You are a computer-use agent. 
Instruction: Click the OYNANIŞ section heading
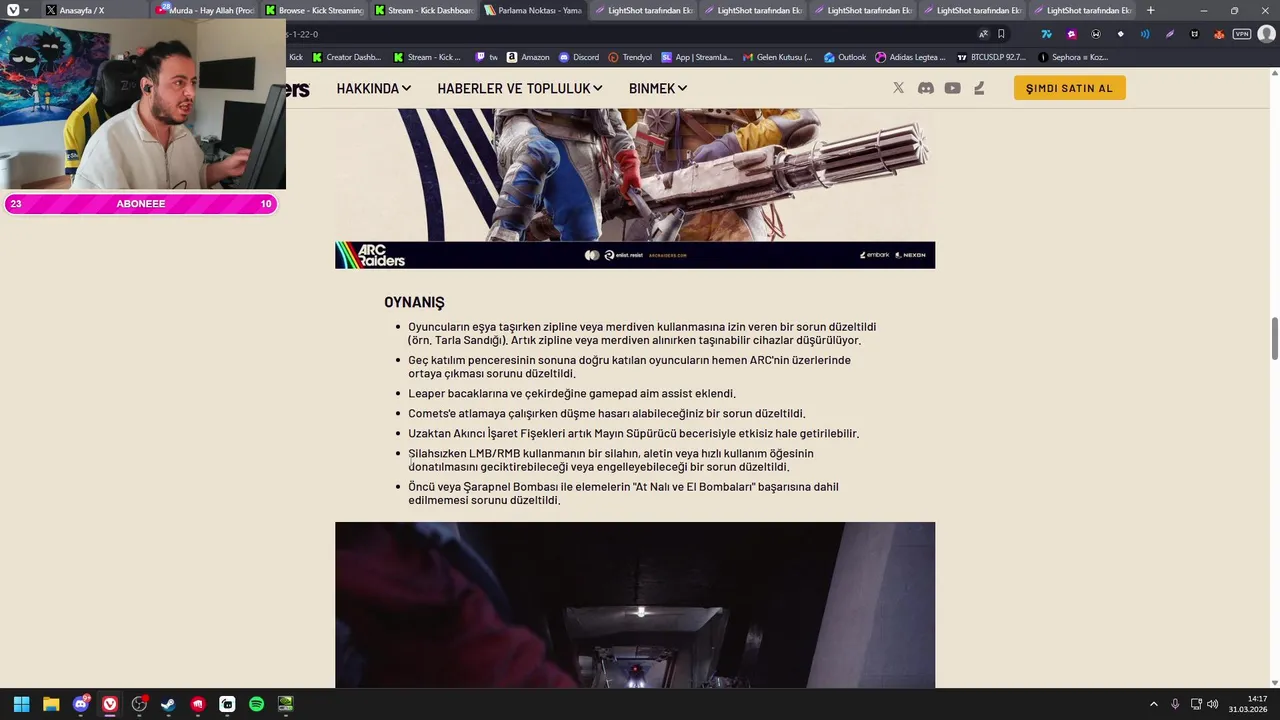tap(414, 302)
